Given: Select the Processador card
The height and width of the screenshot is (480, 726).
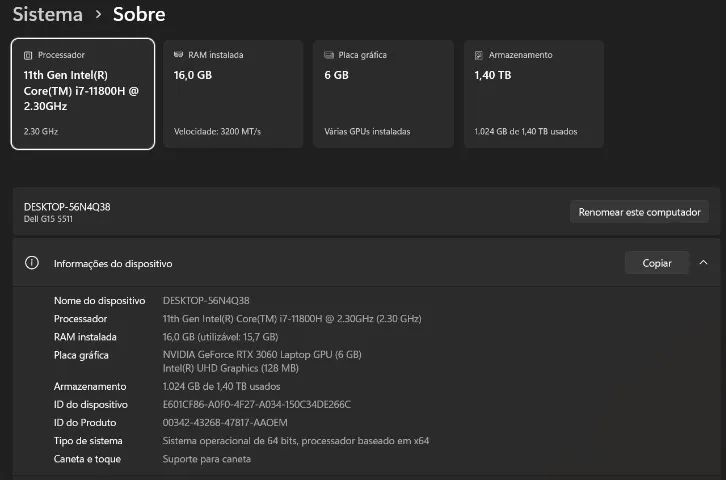Looking at the screenshot, I should click(83, 94).
